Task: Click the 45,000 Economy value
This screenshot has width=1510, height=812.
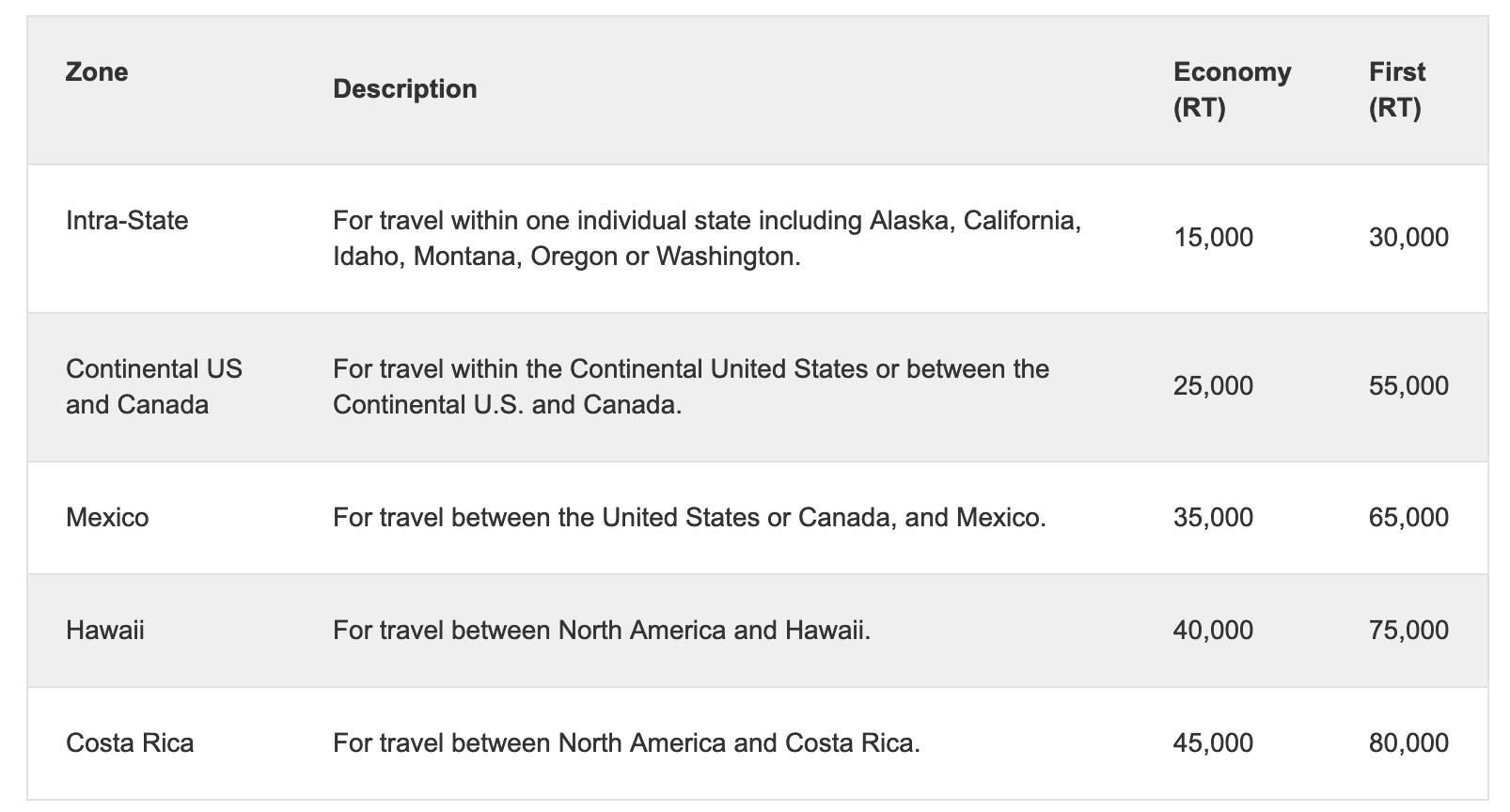Action: (x=1213, y=743)
